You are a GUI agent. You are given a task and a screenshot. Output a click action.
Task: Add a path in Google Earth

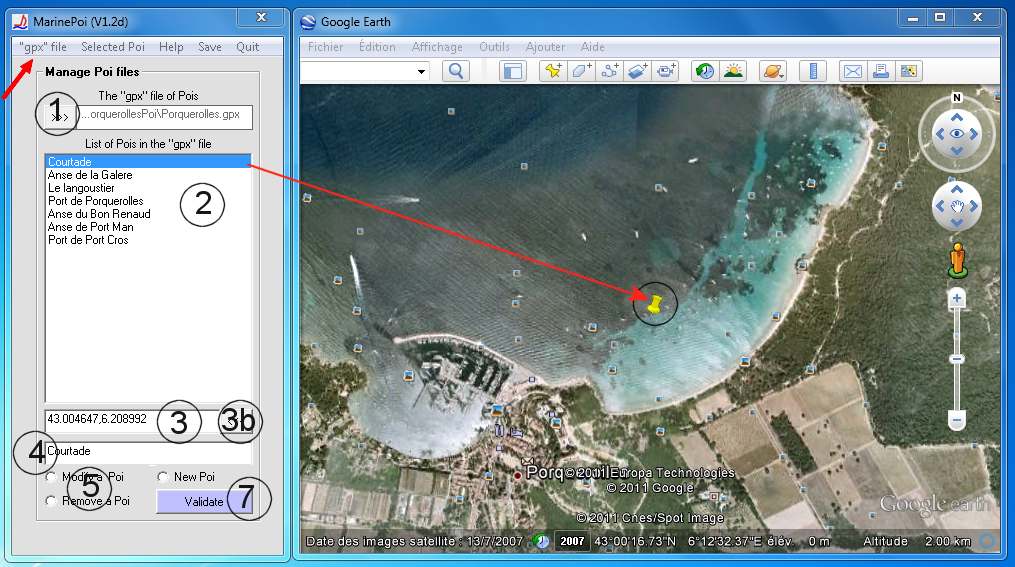pyautogui.click(x=610, y=71)
